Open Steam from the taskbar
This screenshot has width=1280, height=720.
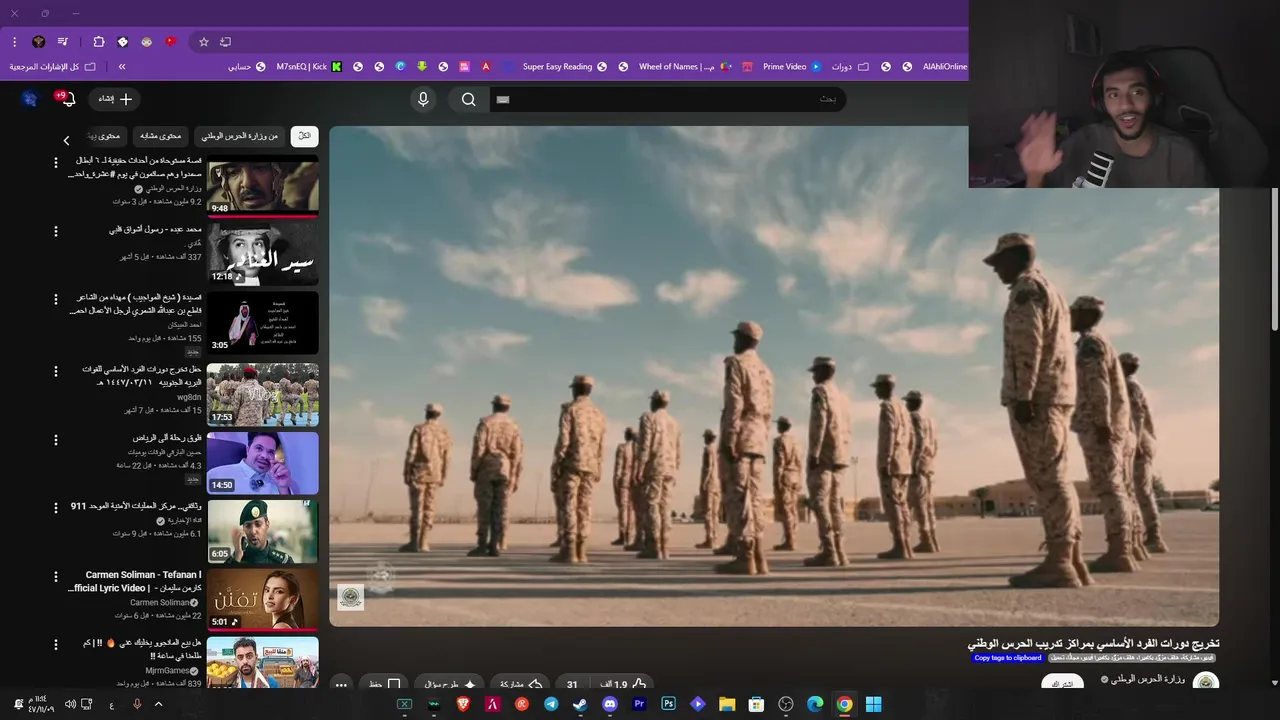(580, 704)
